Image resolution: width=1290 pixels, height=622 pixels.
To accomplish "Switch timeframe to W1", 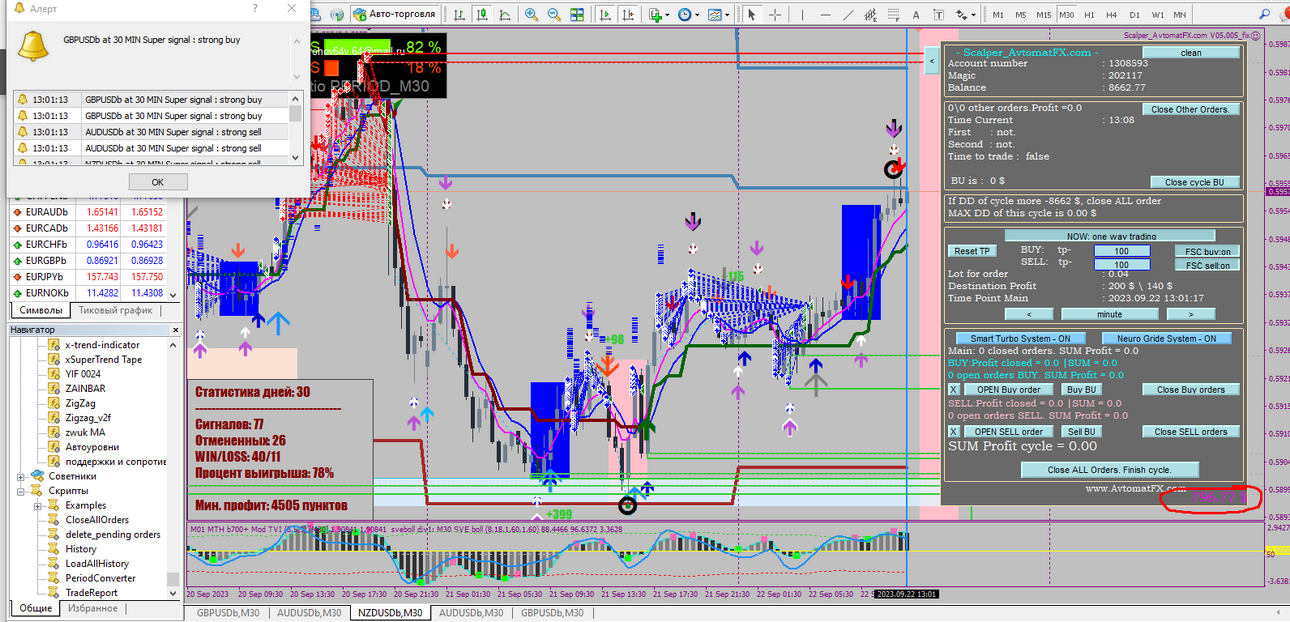I will tap(1157, 15).
